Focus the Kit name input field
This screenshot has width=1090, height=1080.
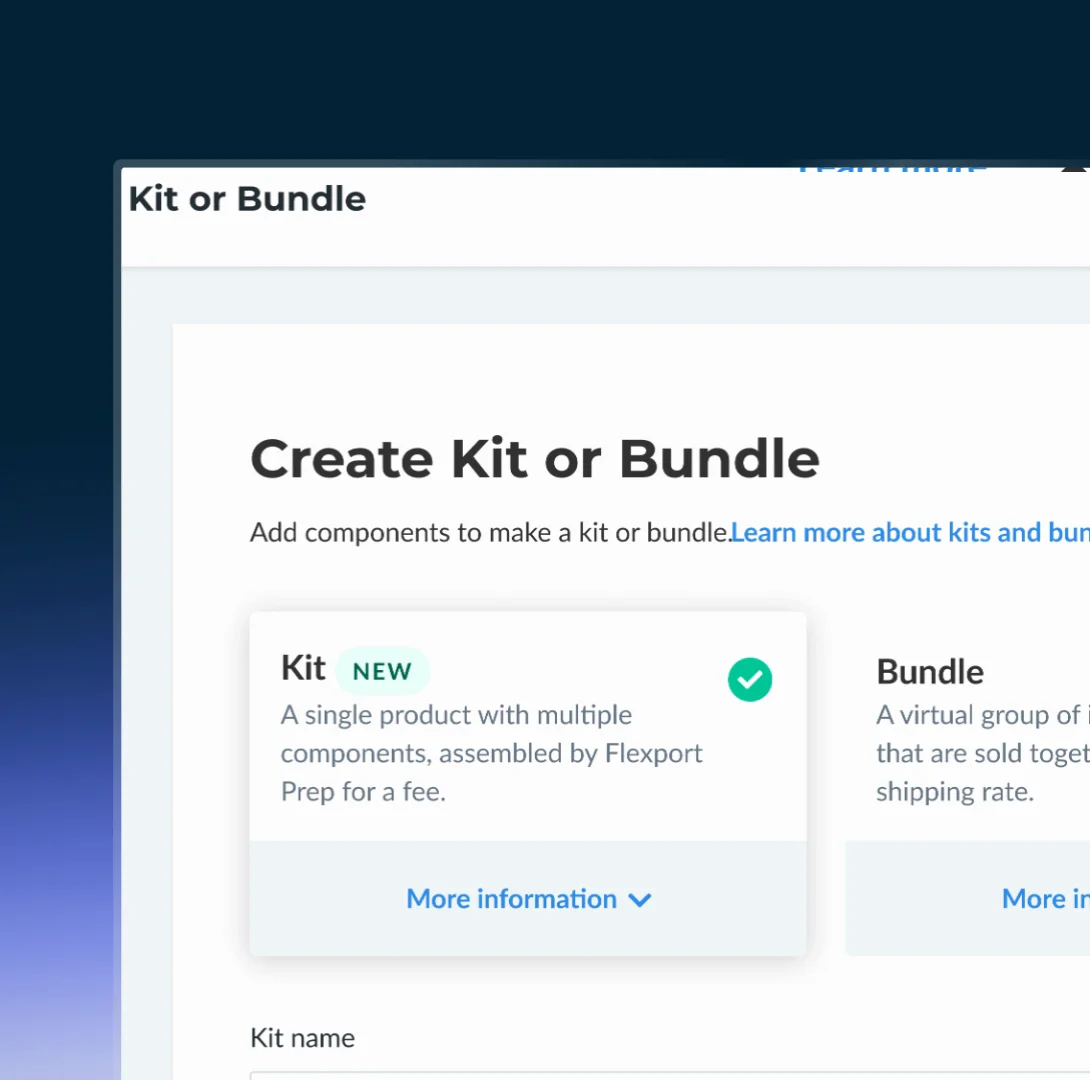670,1076
